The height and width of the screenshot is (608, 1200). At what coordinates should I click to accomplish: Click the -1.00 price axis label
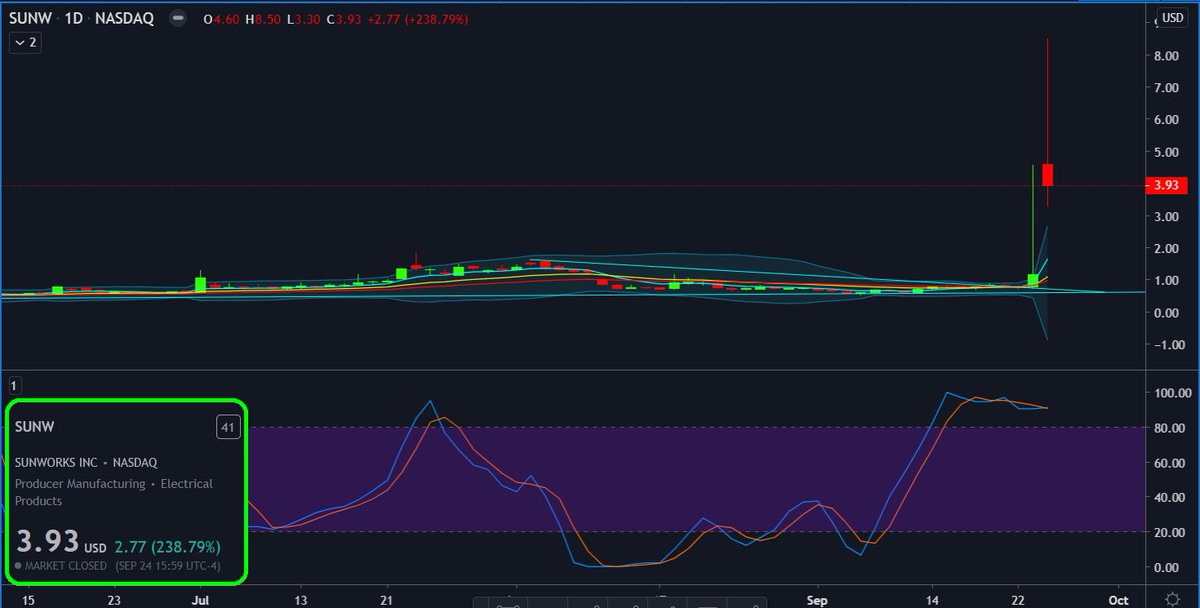coord(1166,345)
